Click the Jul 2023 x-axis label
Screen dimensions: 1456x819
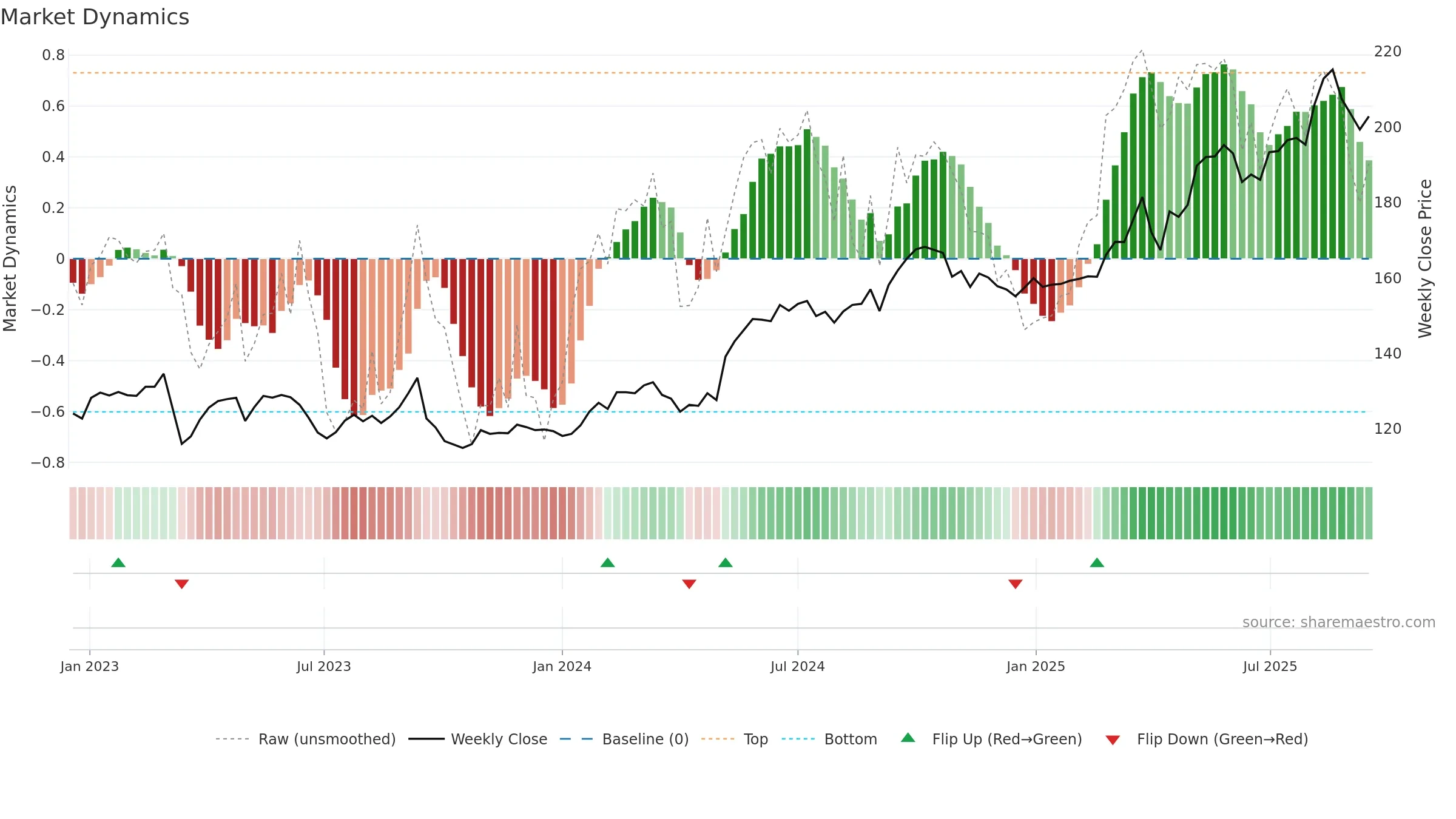[x=324, y=666]
